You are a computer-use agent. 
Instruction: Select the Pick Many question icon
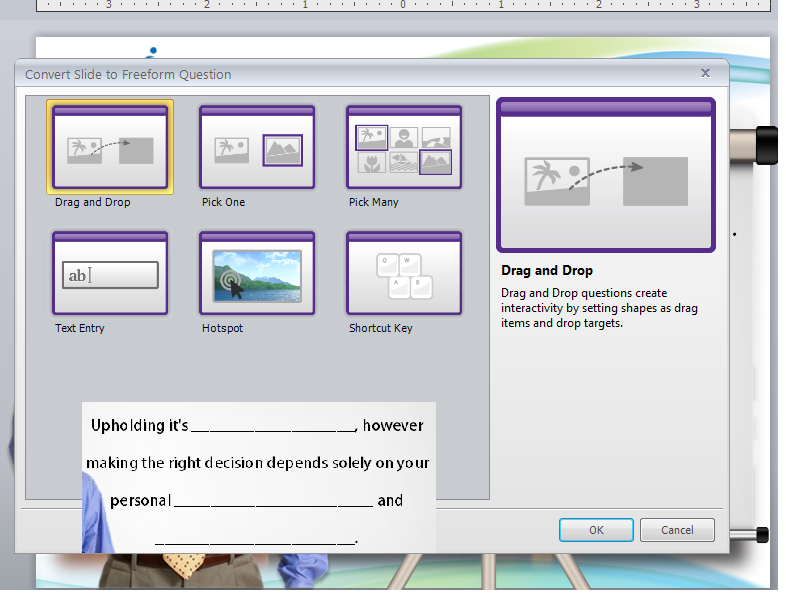coord(404,147)
